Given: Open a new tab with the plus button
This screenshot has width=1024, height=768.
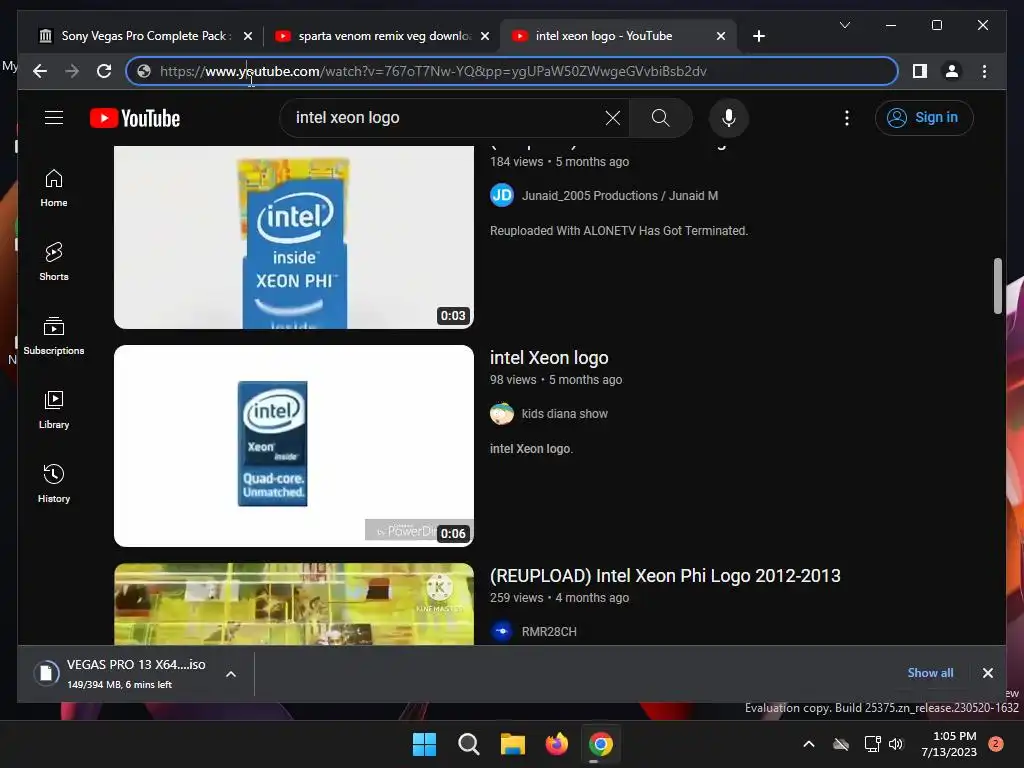Looking at the screenshot, I should 758,36.
